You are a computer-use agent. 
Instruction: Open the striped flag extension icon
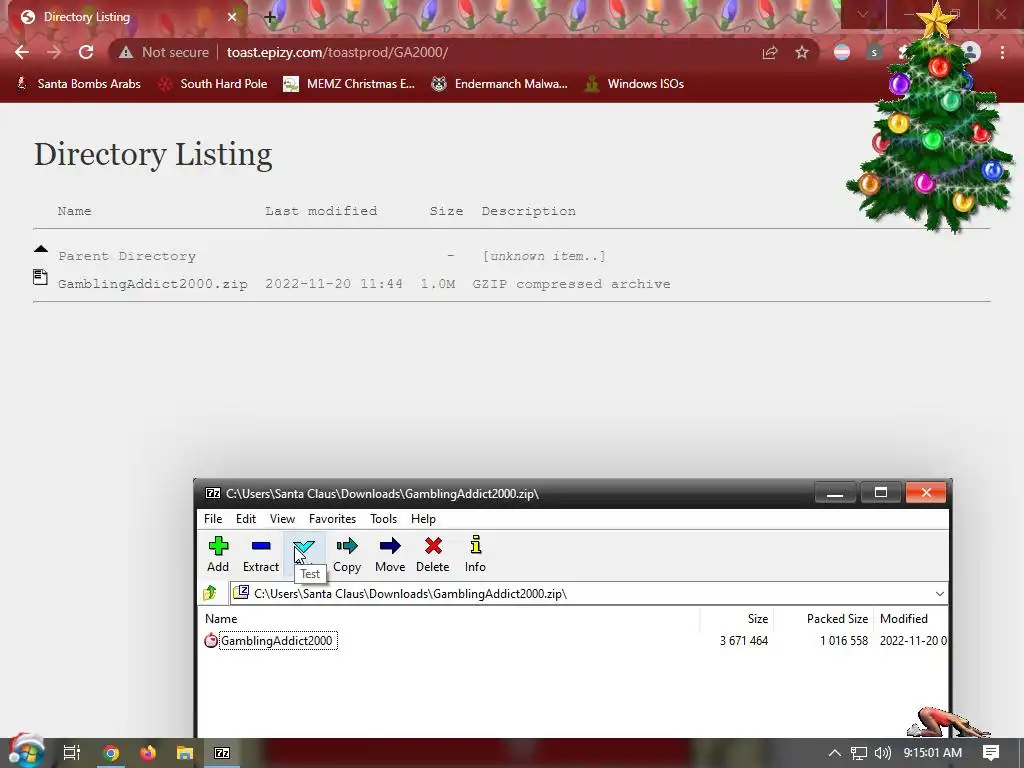[842, 52]
